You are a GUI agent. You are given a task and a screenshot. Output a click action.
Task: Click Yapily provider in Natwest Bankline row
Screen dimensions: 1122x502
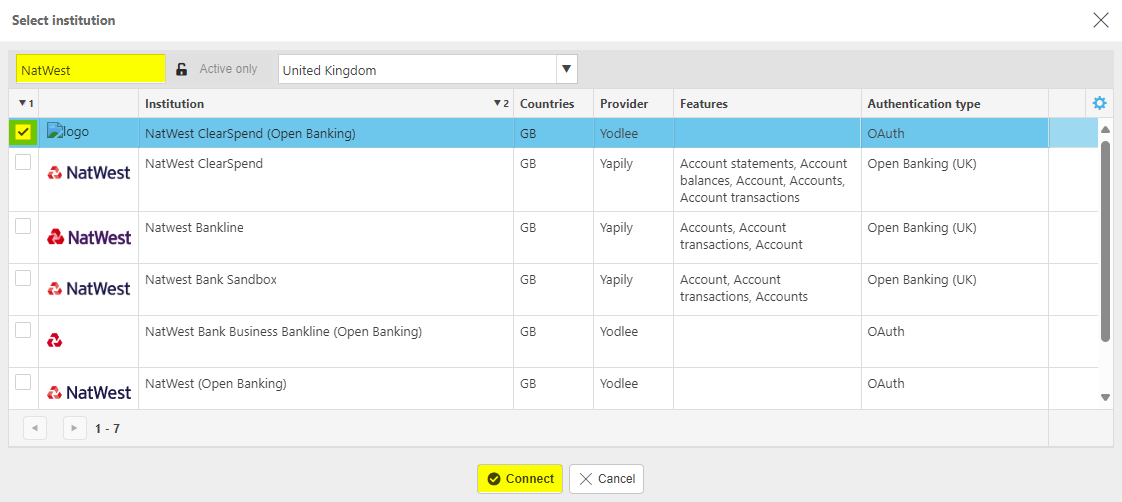pos(616,228)
